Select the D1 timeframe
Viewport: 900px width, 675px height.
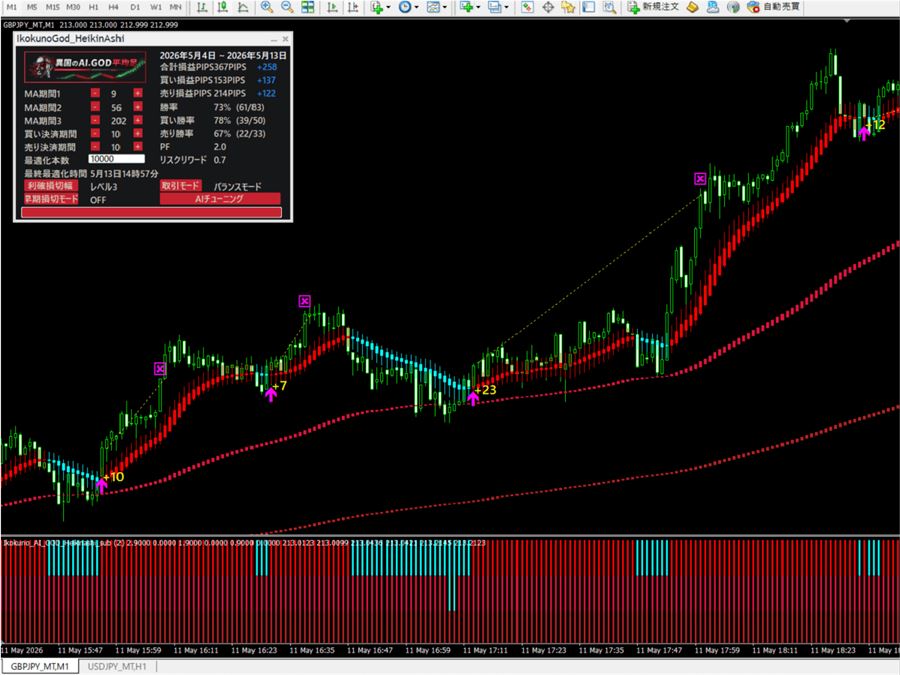[135, 7]
